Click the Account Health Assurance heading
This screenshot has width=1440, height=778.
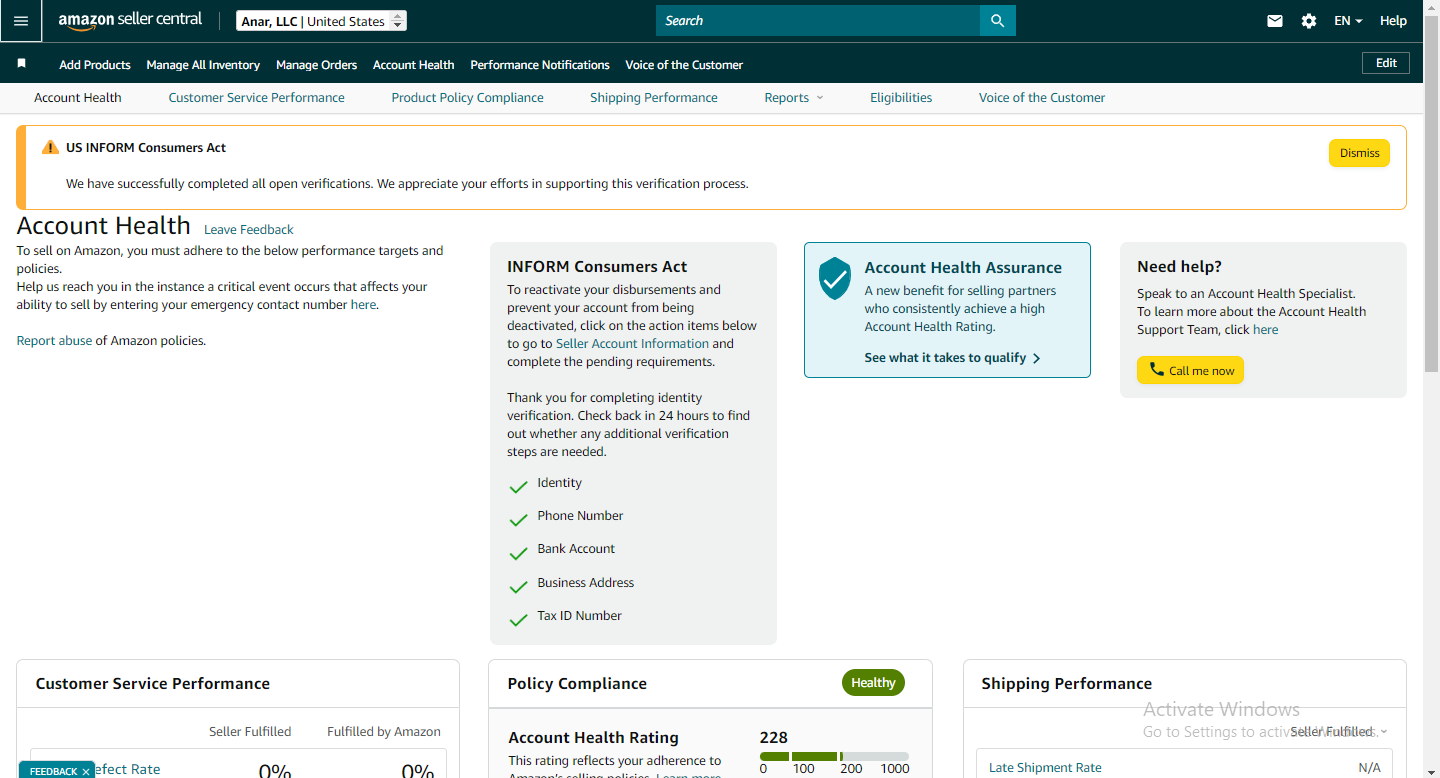(x=963, y=268)
